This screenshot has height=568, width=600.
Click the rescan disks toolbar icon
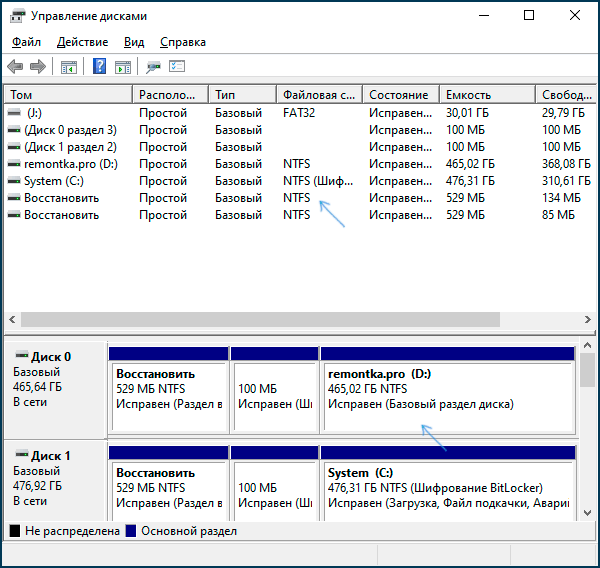[x=153, y=67]
